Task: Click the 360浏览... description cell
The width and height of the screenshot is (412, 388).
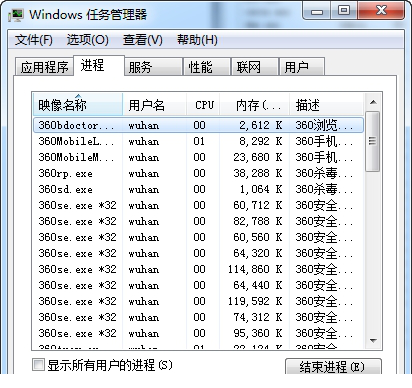Action: pyautogui.click(x=324, y=125)
